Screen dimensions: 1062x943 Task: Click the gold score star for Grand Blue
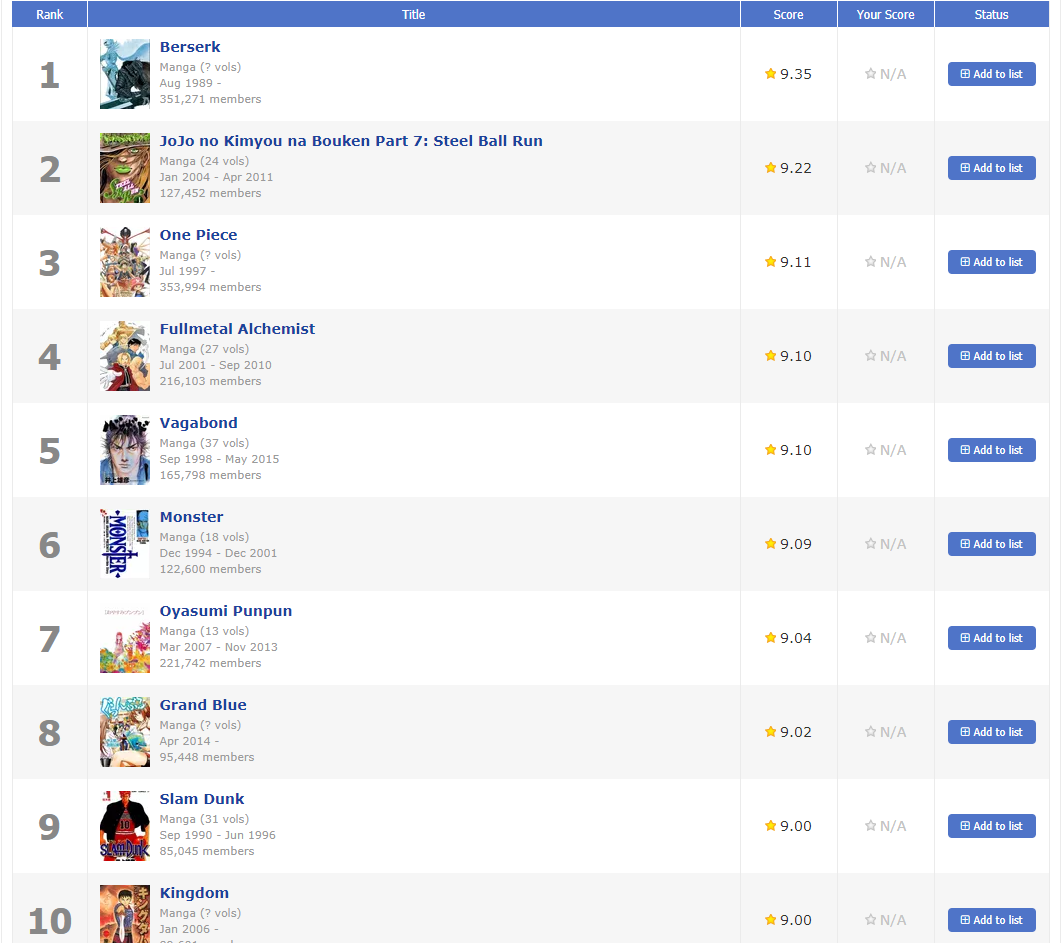coord(770,732)
